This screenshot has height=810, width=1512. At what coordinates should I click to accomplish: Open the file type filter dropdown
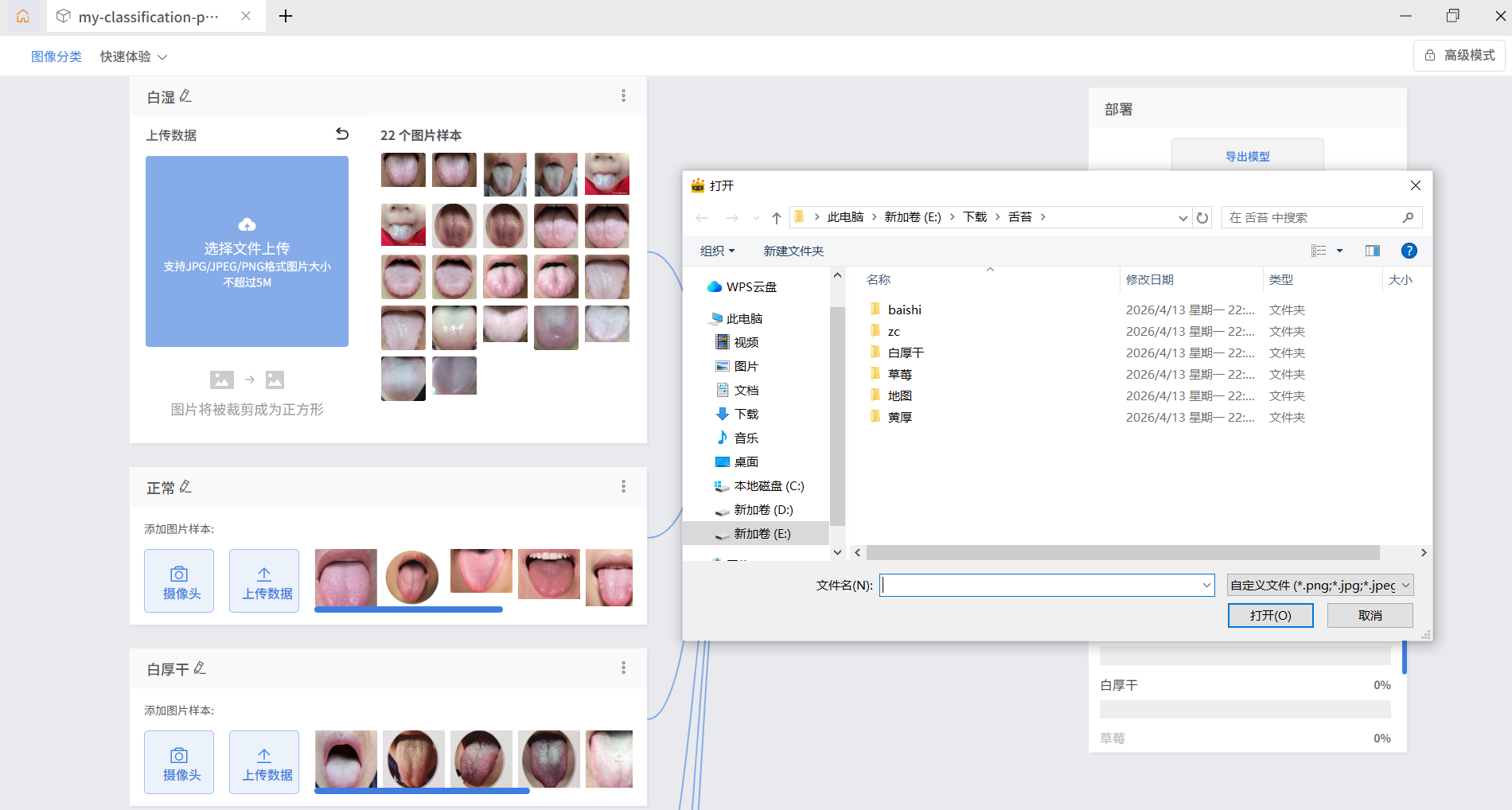(x=1319, y=586)
